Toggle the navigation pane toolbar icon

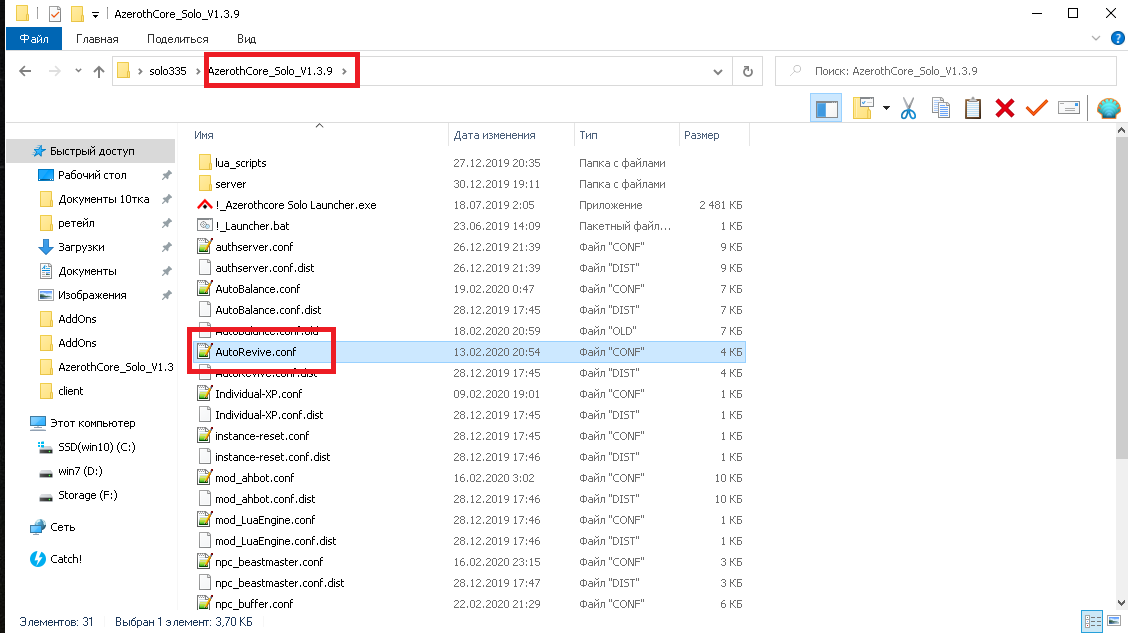[x=826, y=109]
